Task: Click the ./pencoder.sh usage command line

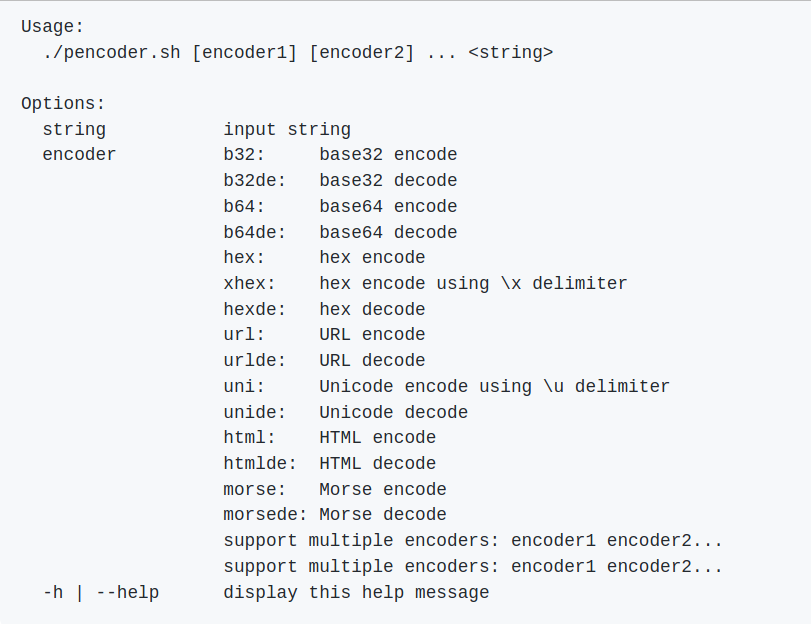Action: (298, 53)
